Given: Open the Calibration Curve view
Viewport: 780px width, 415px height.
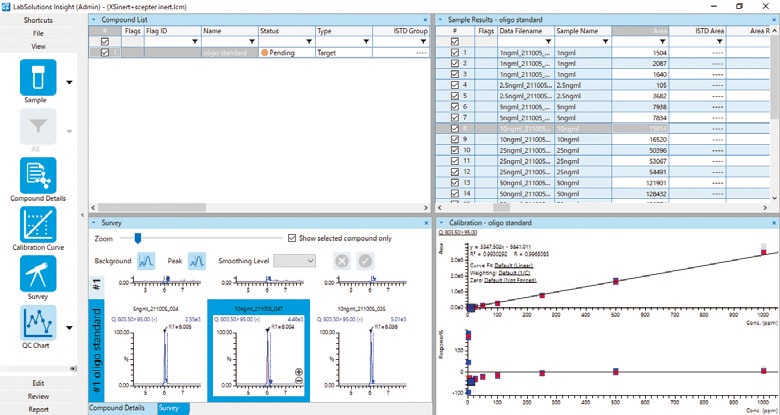Looking at the screenshot, I should 38,225.
